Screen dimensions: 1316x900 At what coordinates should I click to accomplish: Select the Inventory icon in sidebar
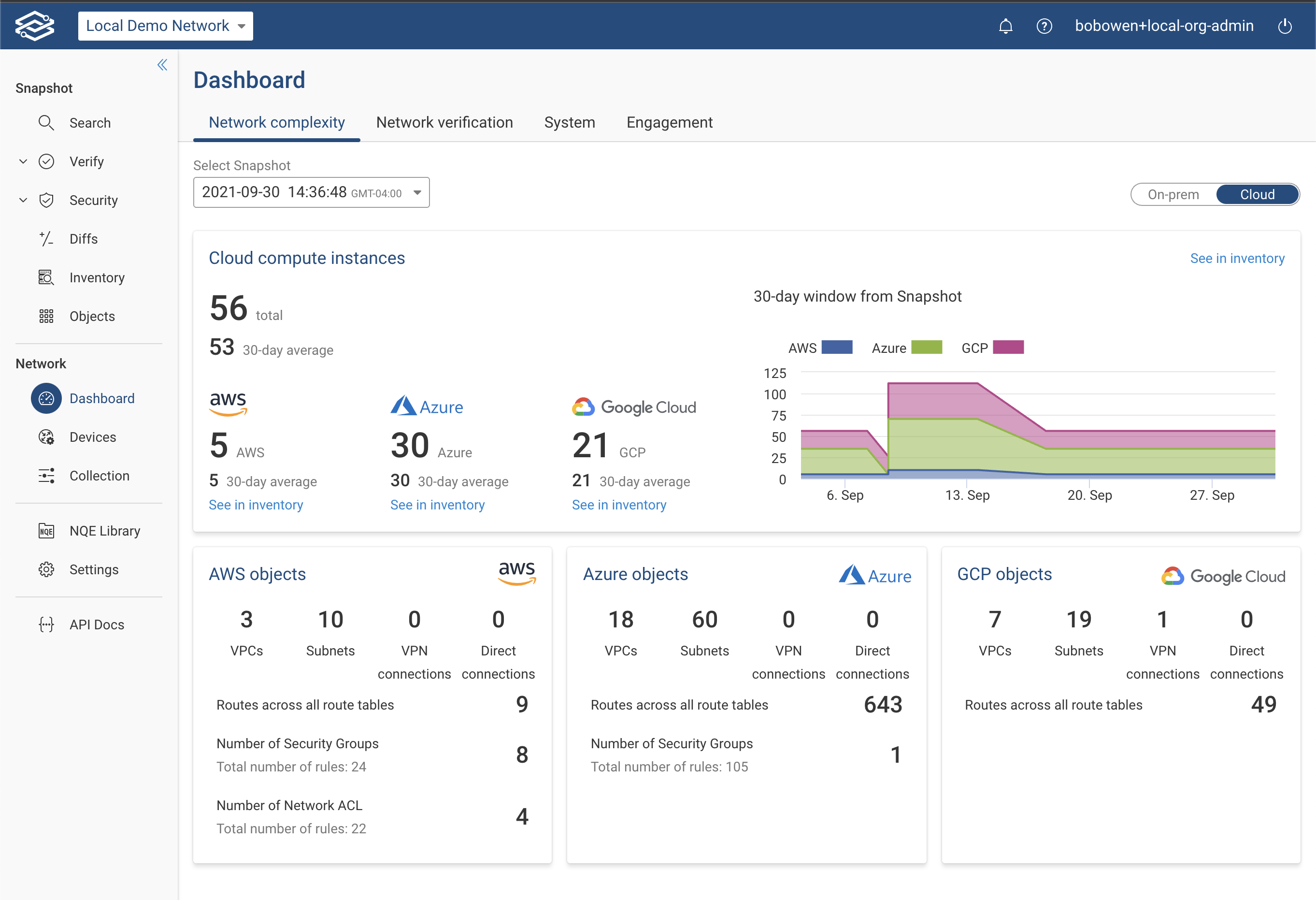click(x=46, y=277)
